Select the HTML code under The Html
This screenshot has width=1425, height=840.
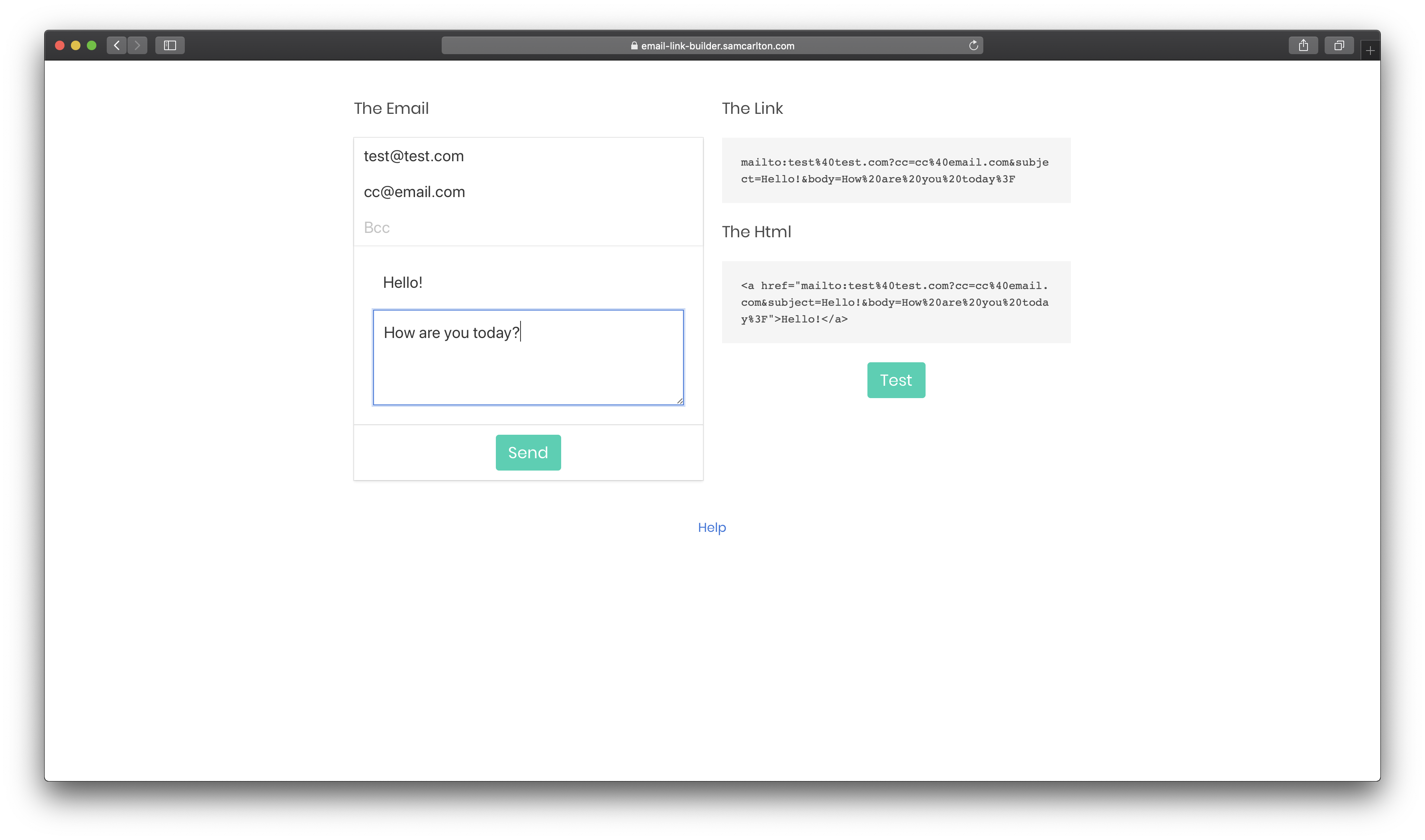click(895, 302)
